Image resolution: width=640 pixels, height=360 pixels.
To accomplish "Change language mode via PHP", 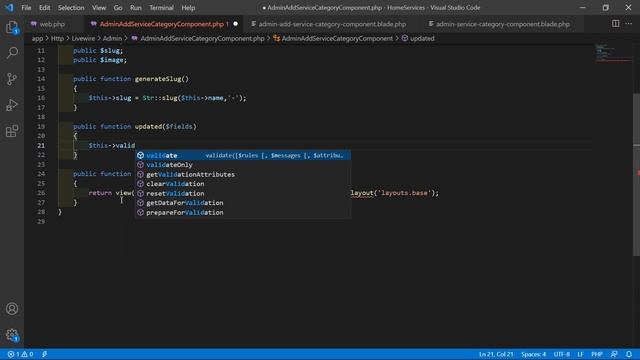I will click(x=597, y=354).
